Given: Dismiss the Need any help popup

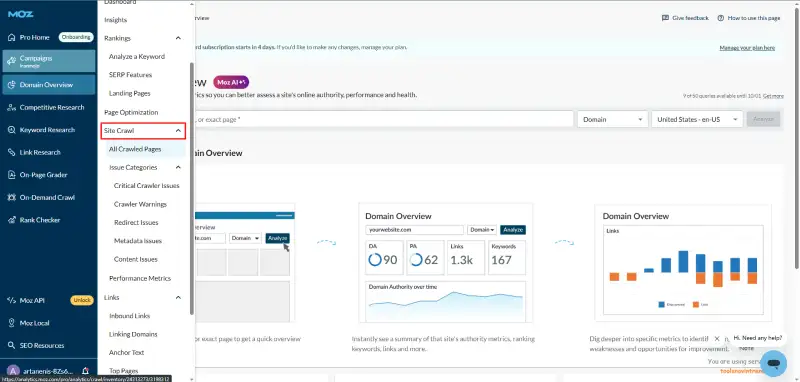Looking at the screenshot, I should click(717, 338).
